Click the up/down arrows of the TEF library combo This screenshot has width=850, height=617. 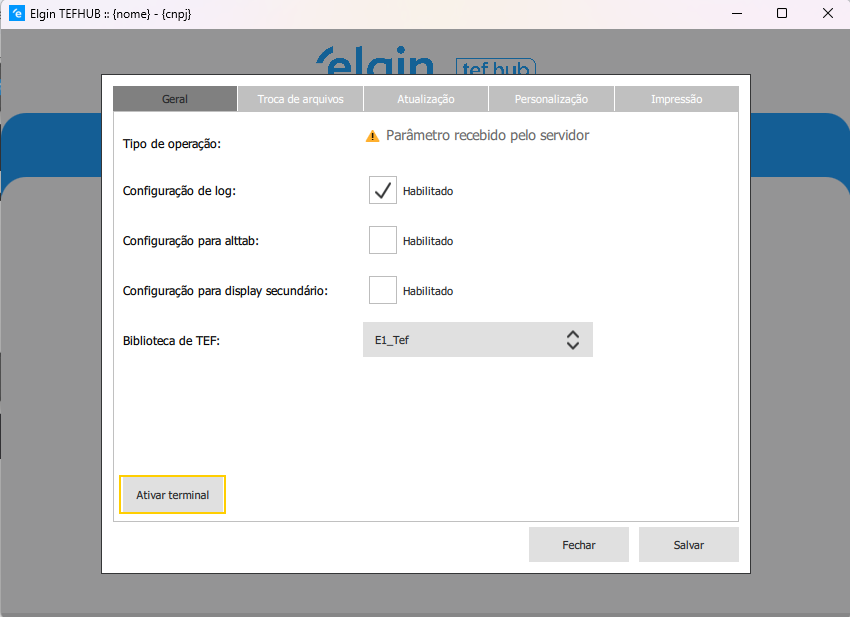tap(573, 340)
